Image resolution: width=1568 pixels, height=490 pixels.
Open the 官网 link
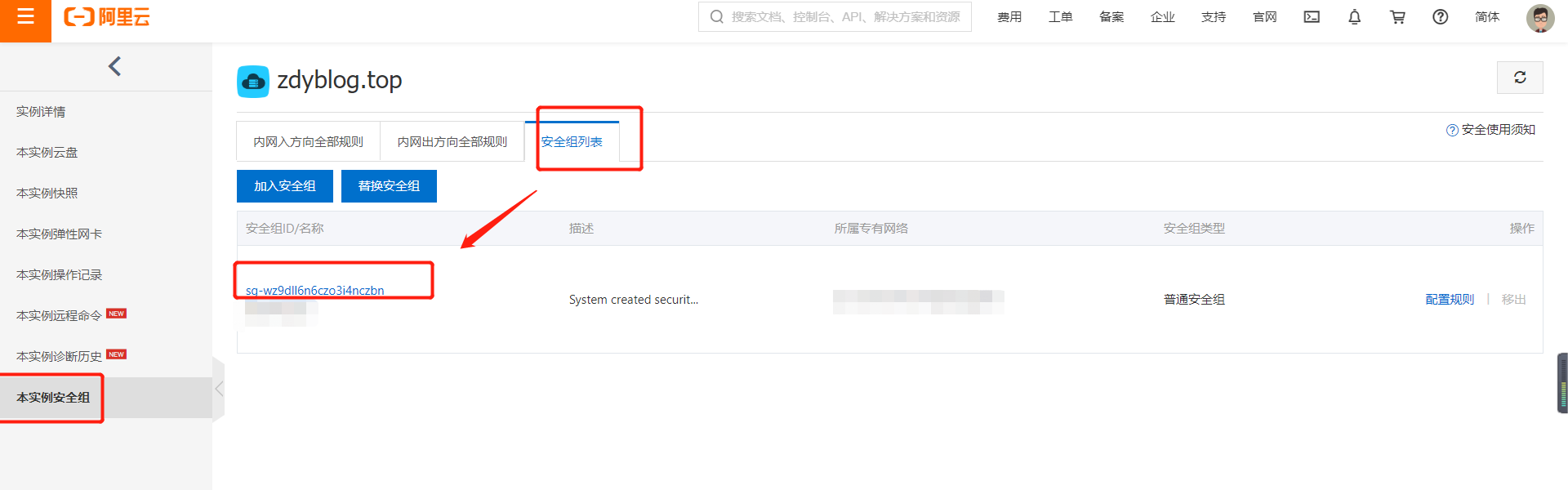point(1265,17)
